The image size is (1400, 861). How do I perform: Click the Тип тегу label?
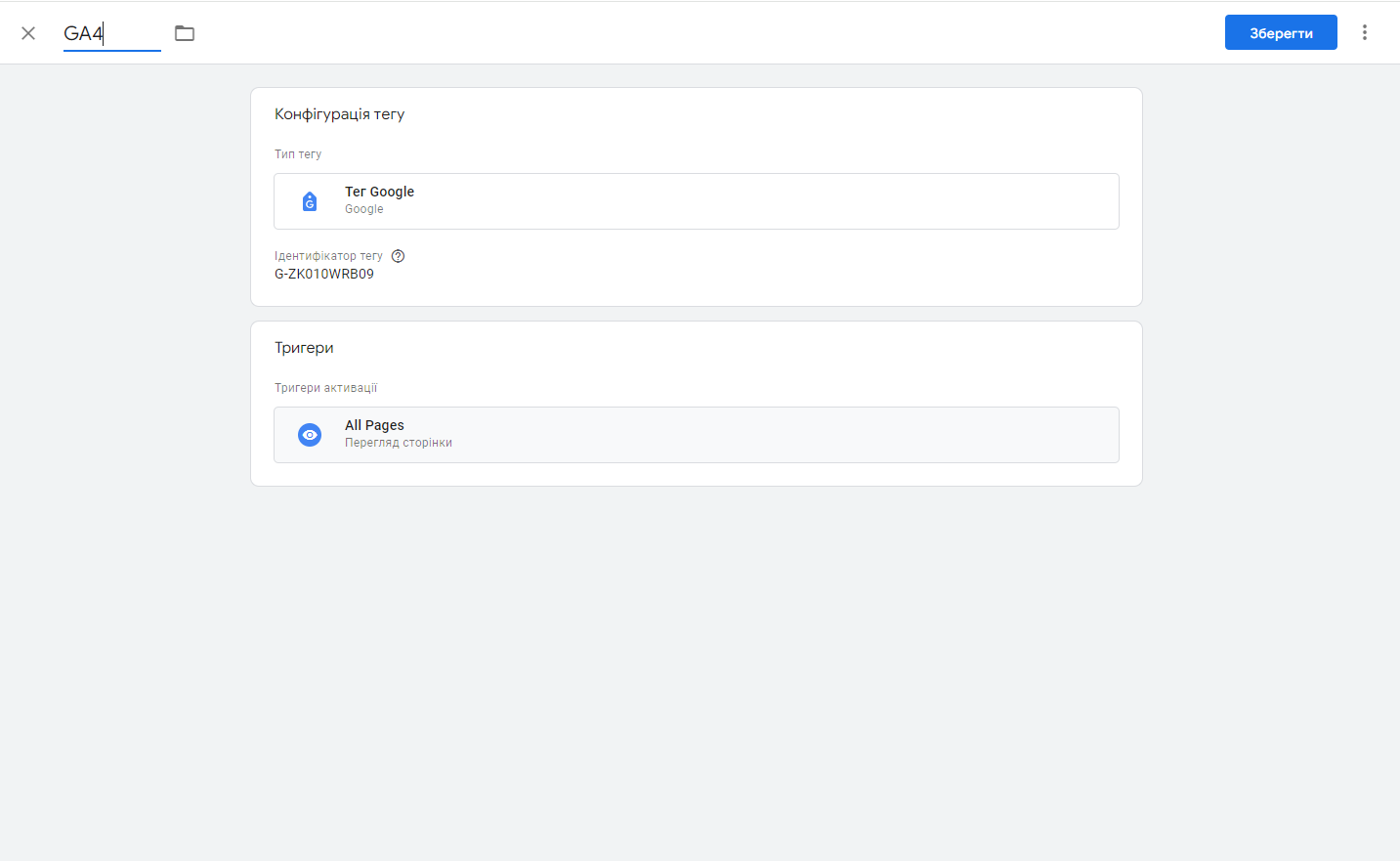click(x=298, y=154)
